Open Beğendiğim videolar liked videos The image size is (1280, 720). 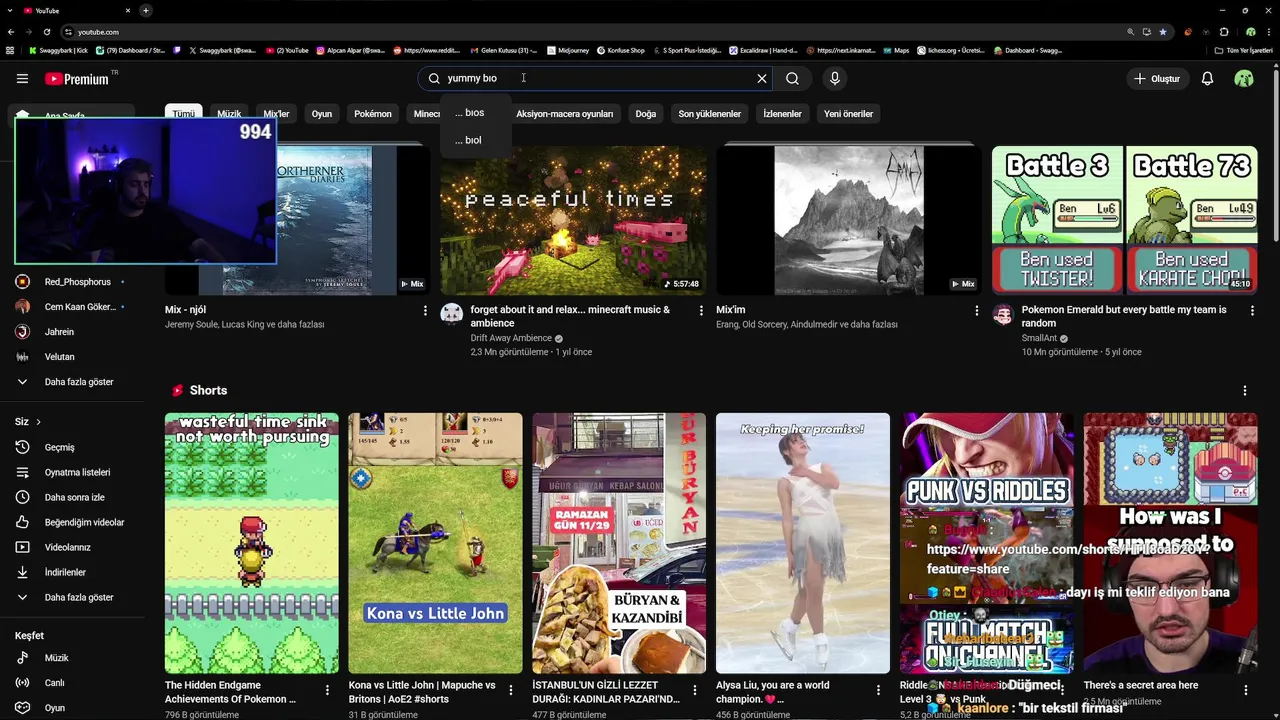[x=72, y=522]
